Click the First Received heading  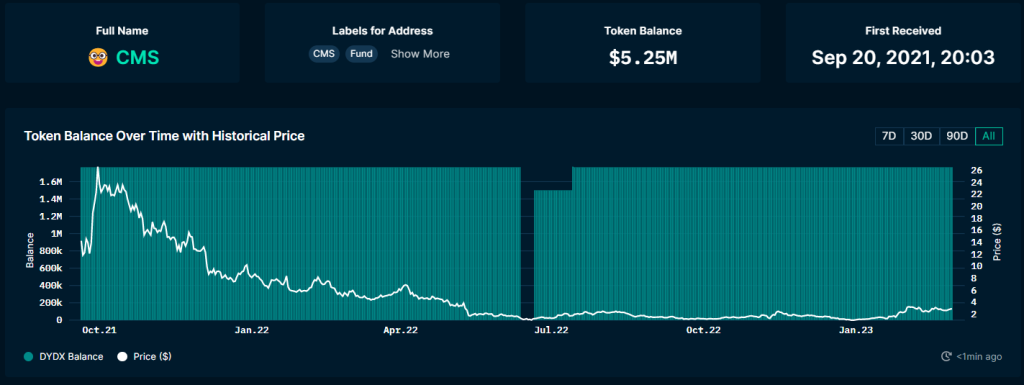tap(903, 31)
